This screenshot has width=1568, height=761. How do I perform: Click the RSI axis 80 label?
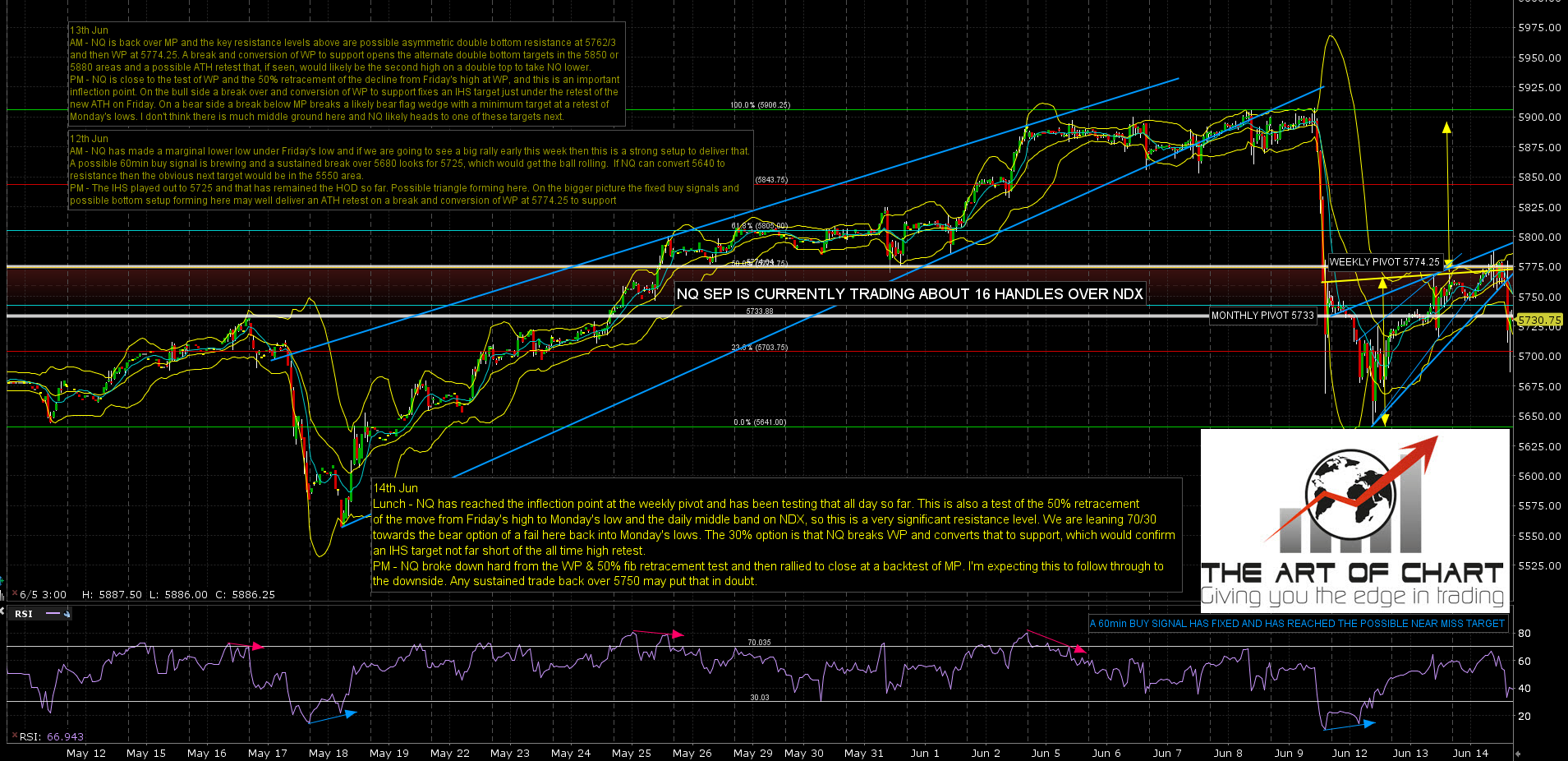1524,634
